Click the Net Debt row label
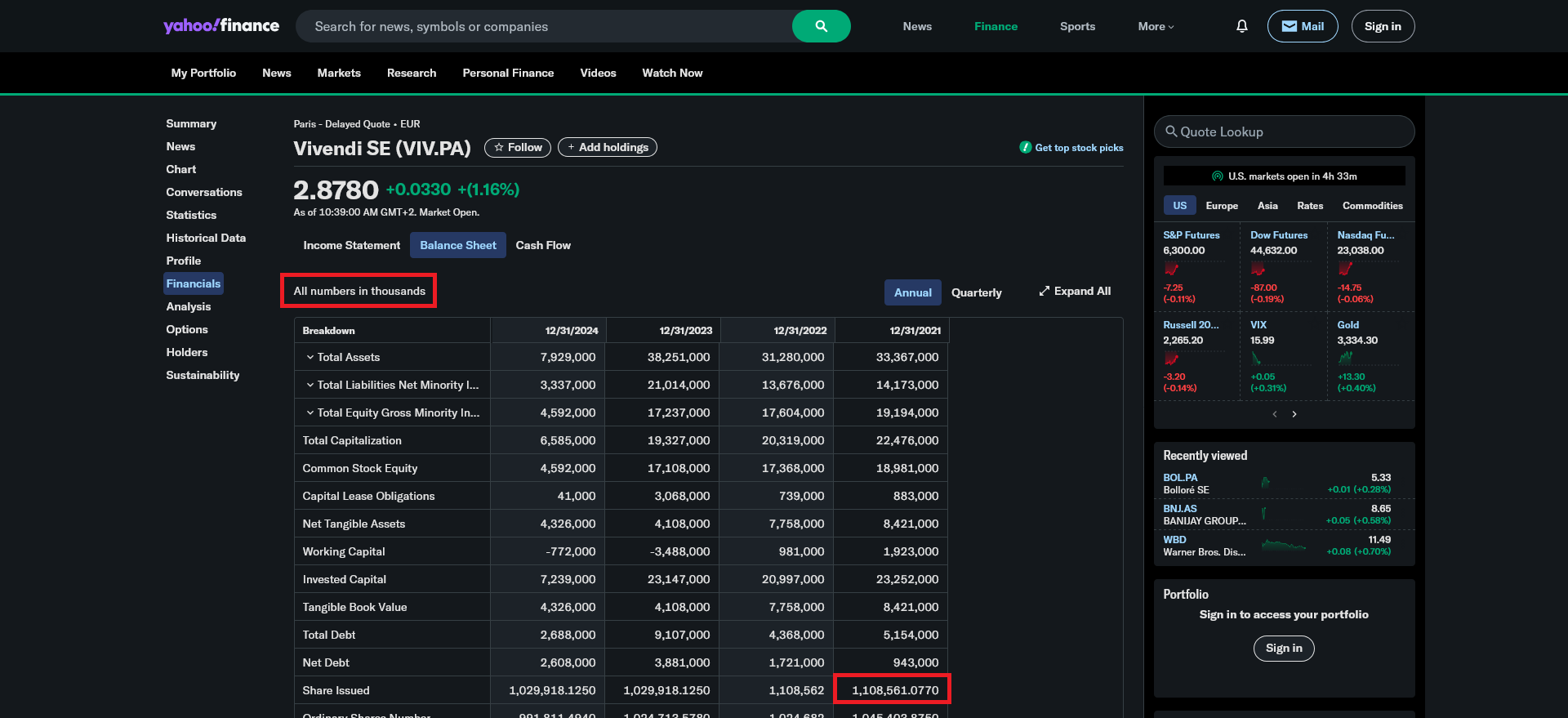The height and width of the screenshot is (718, 1568). pyautogui.click(x=326, y=662)
